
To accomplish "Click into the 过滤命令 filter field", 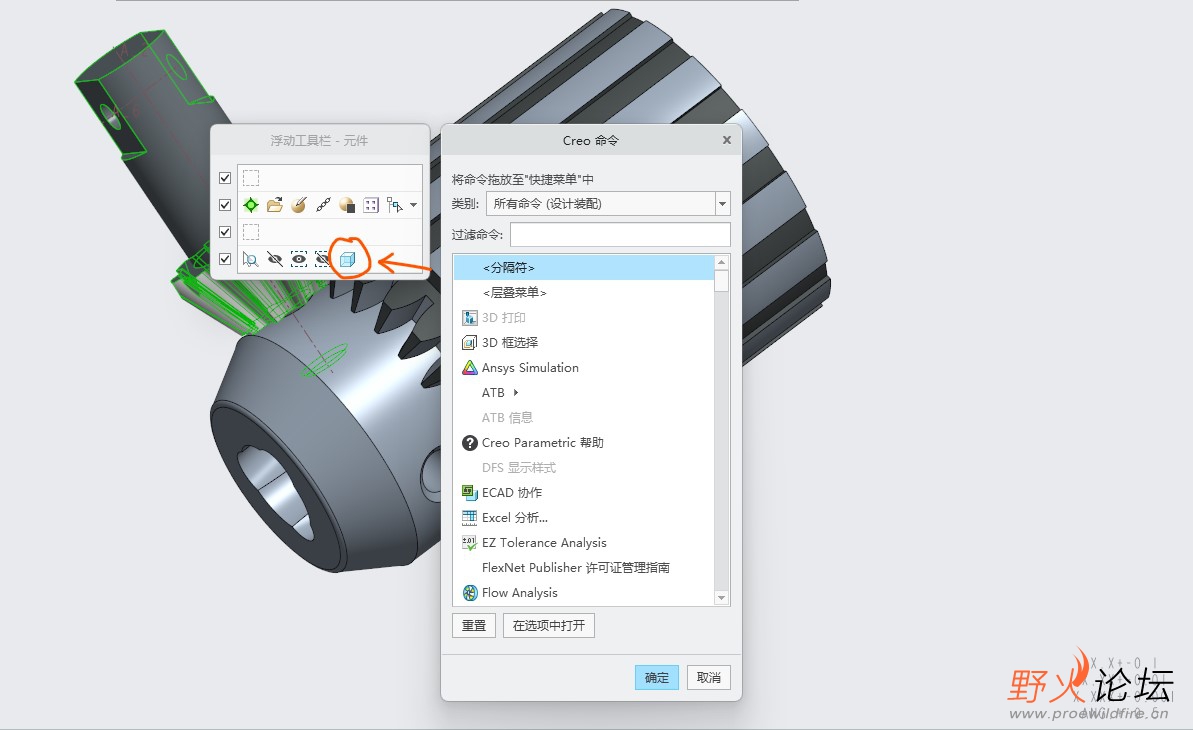I will [620, 234].
